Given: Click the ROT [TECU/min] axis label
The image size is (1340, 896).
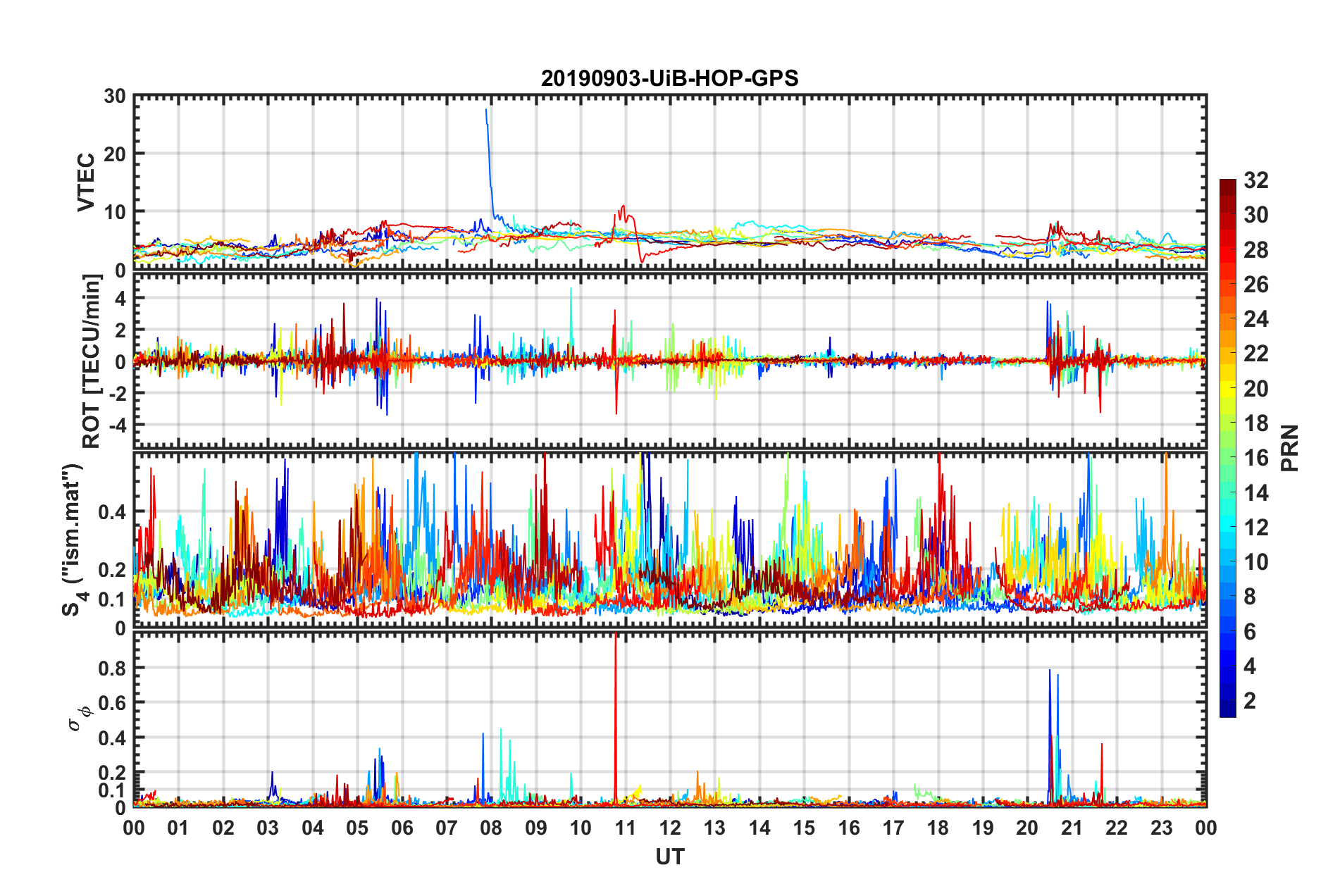Looking at the screenshot, I should point(92,361).
